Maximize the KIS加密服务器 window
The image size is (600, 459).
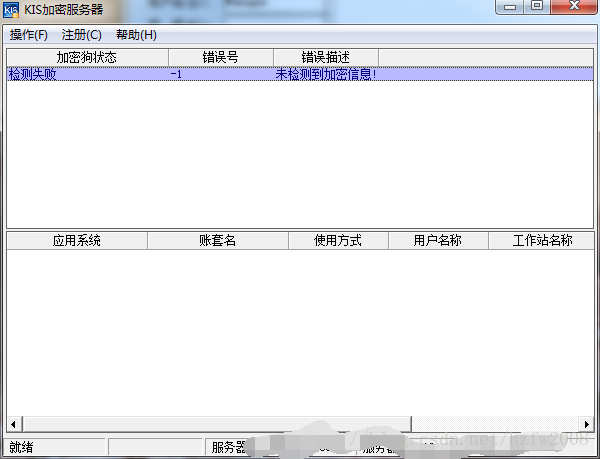pos(537,7)
